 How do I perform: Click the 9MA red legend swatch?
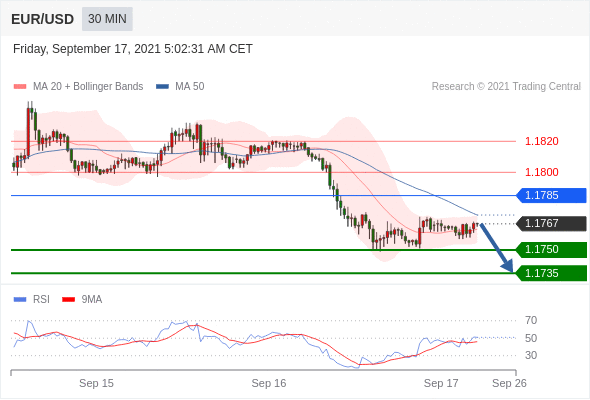click(x=68, y=300)
